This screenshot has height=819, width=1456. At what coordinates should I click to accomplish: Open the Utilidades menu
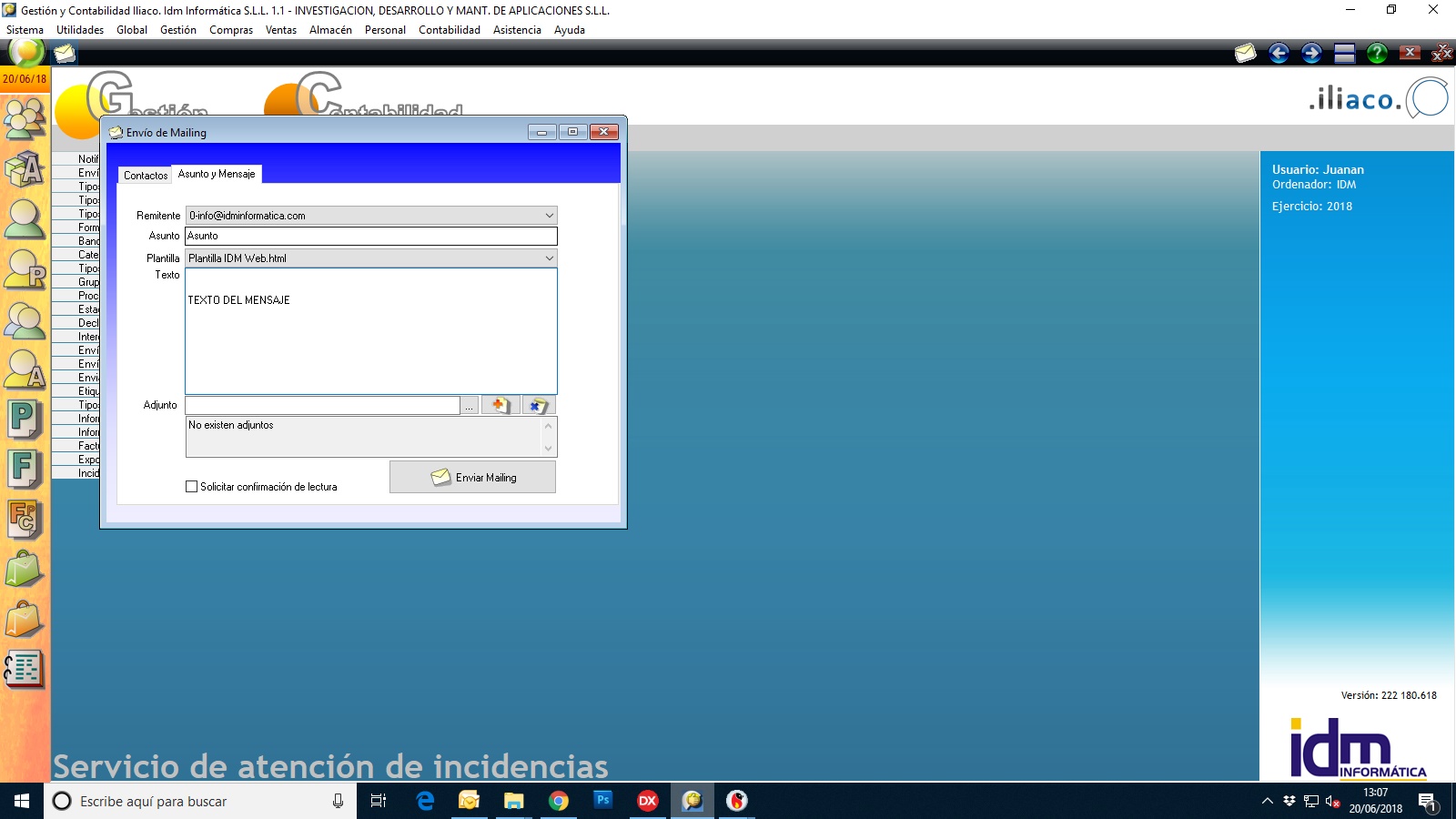point(80,30)
